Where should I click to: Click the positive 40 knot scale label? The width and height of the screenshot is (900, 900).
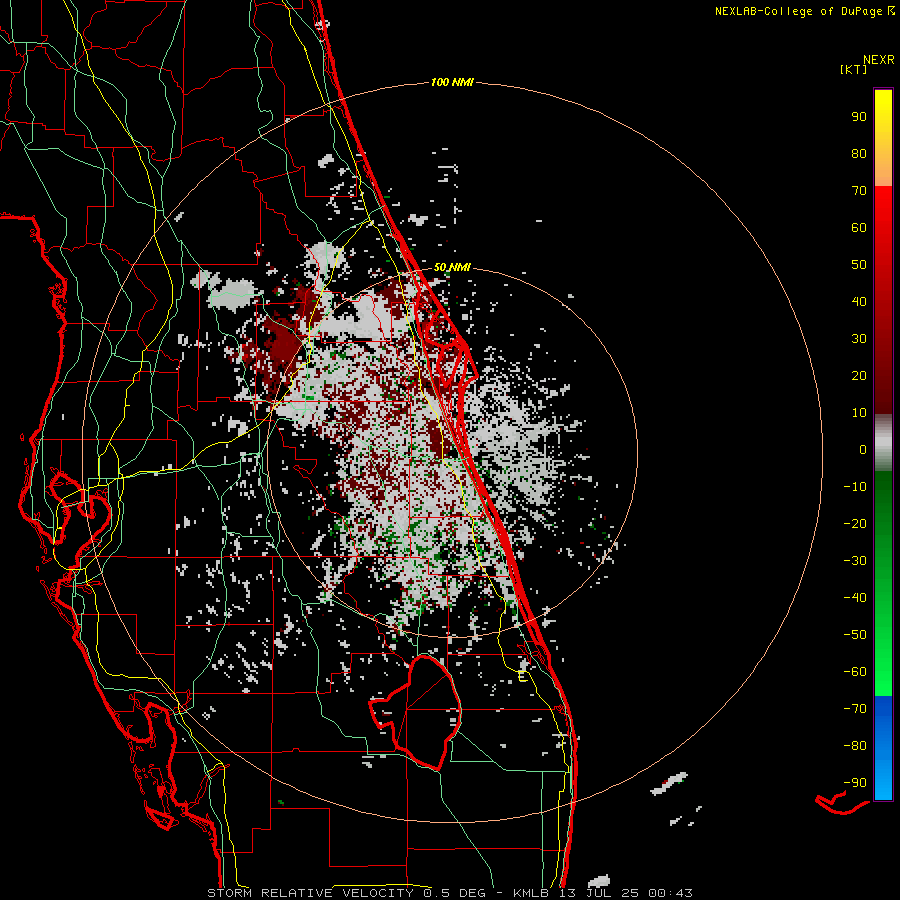point(859,301)
